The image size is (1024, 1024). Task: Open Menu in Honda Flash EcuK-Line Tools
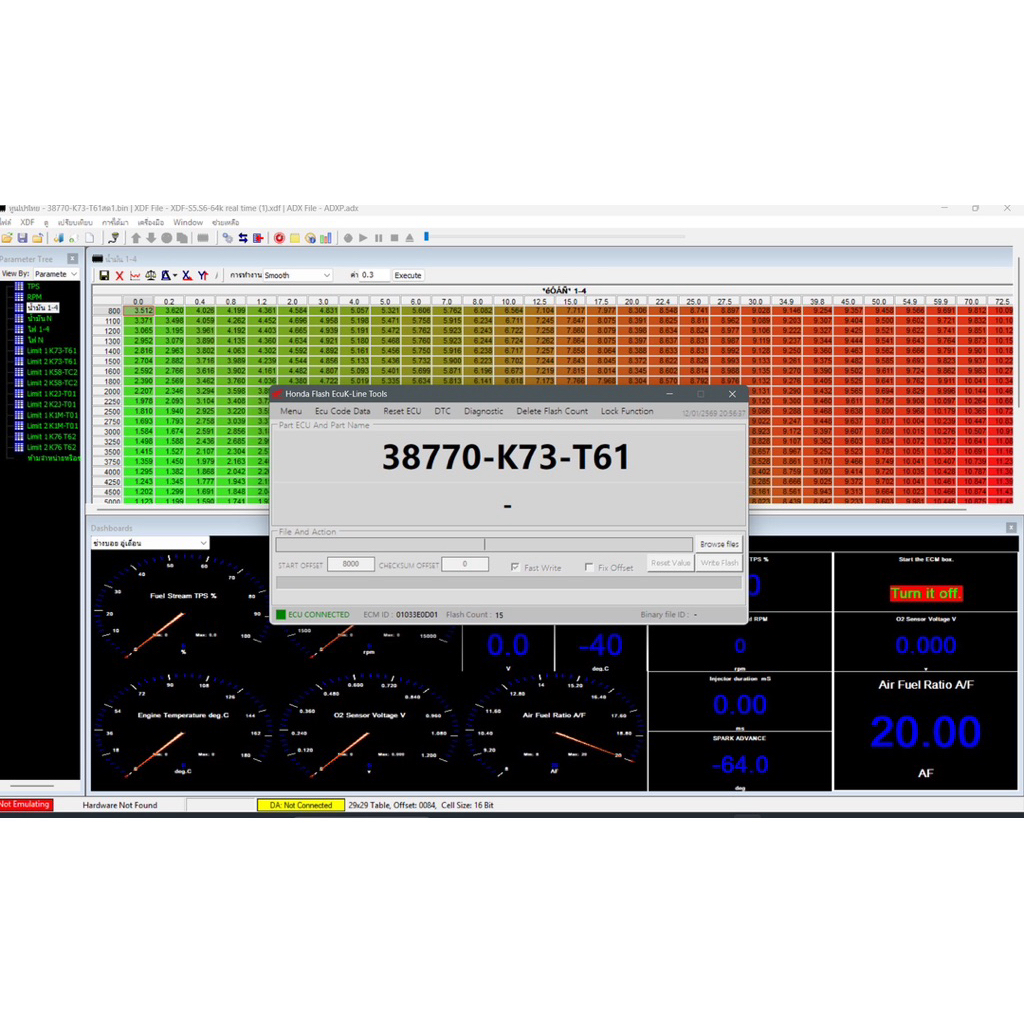pyautogui.click(x=291, y=411)
